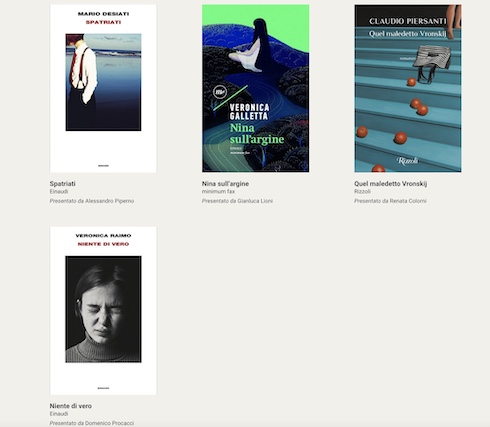The width and height of the screenshot is (490, 427).
Task: Open the Niente di vero cover image
Action: point(103,311)
